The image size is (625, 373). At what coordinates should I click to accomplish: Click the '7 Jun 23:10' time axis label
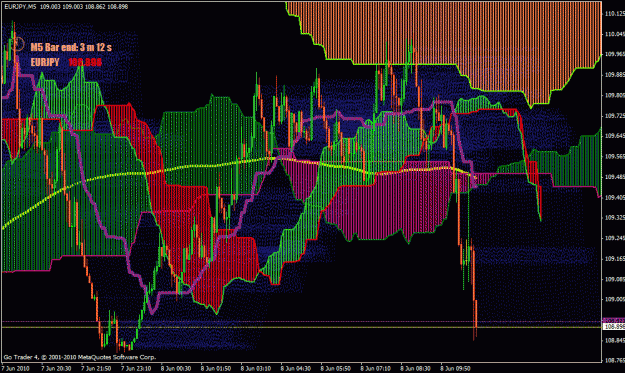coord(136,369)
